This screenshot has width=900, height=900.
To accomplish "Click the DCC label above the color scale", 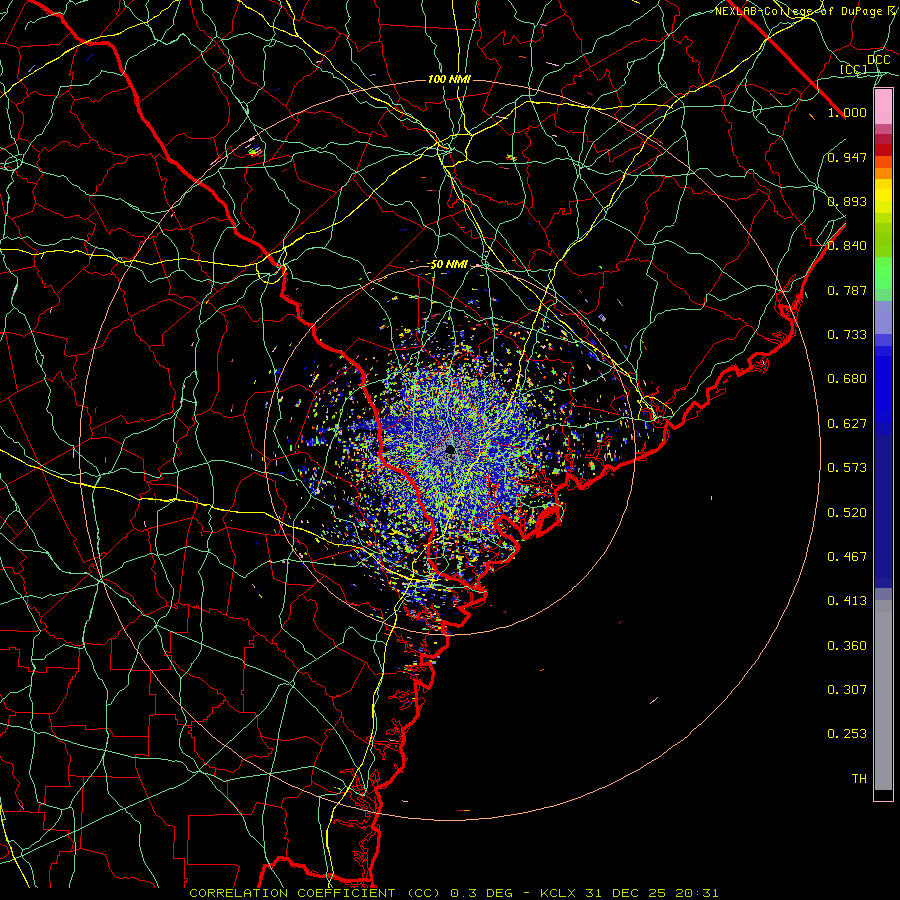I will (878, 59).
